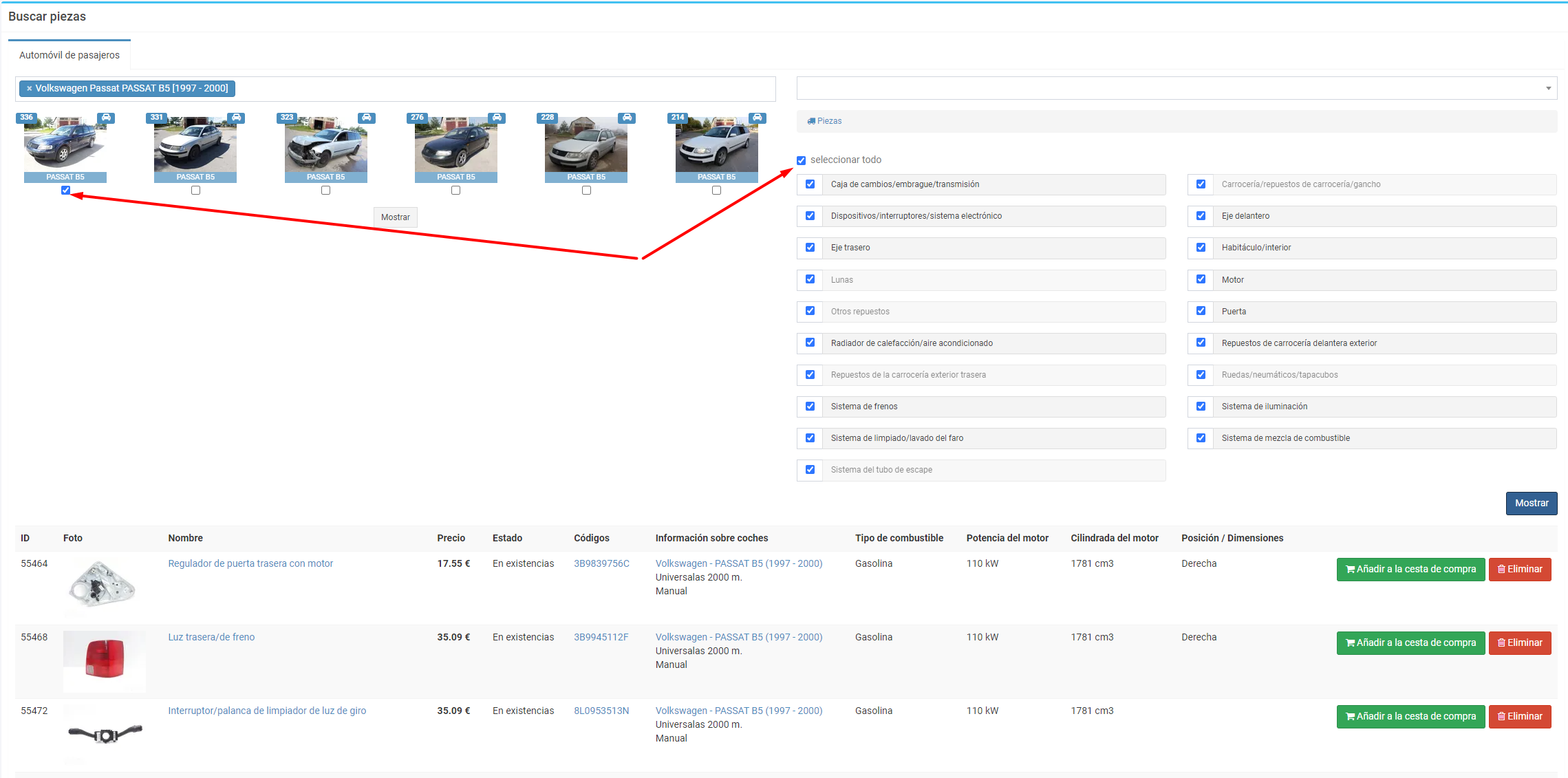Open Luz trasera/de freno part link
Image resolution: width=1568 pixels, height=778 pixels.
[211, 637]
